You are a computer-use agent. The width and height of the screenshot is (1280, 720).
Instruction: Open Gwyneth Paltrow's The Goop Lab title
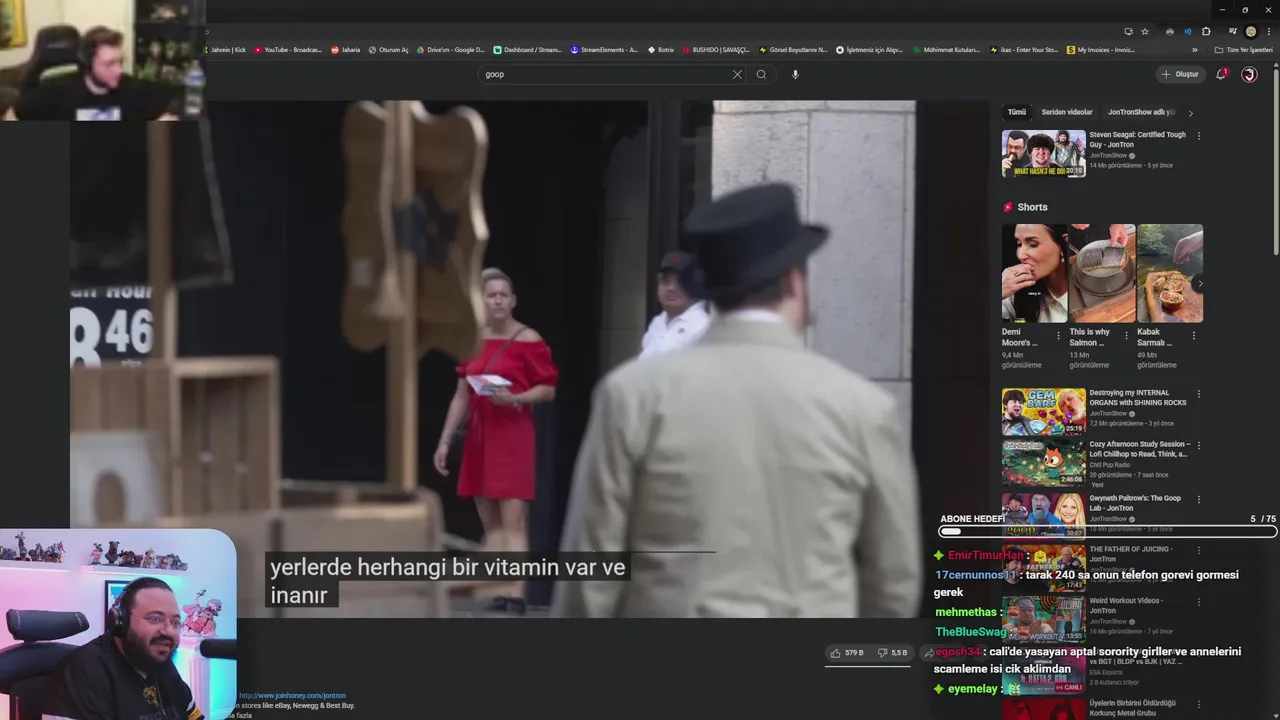(x=1135, y=503)
